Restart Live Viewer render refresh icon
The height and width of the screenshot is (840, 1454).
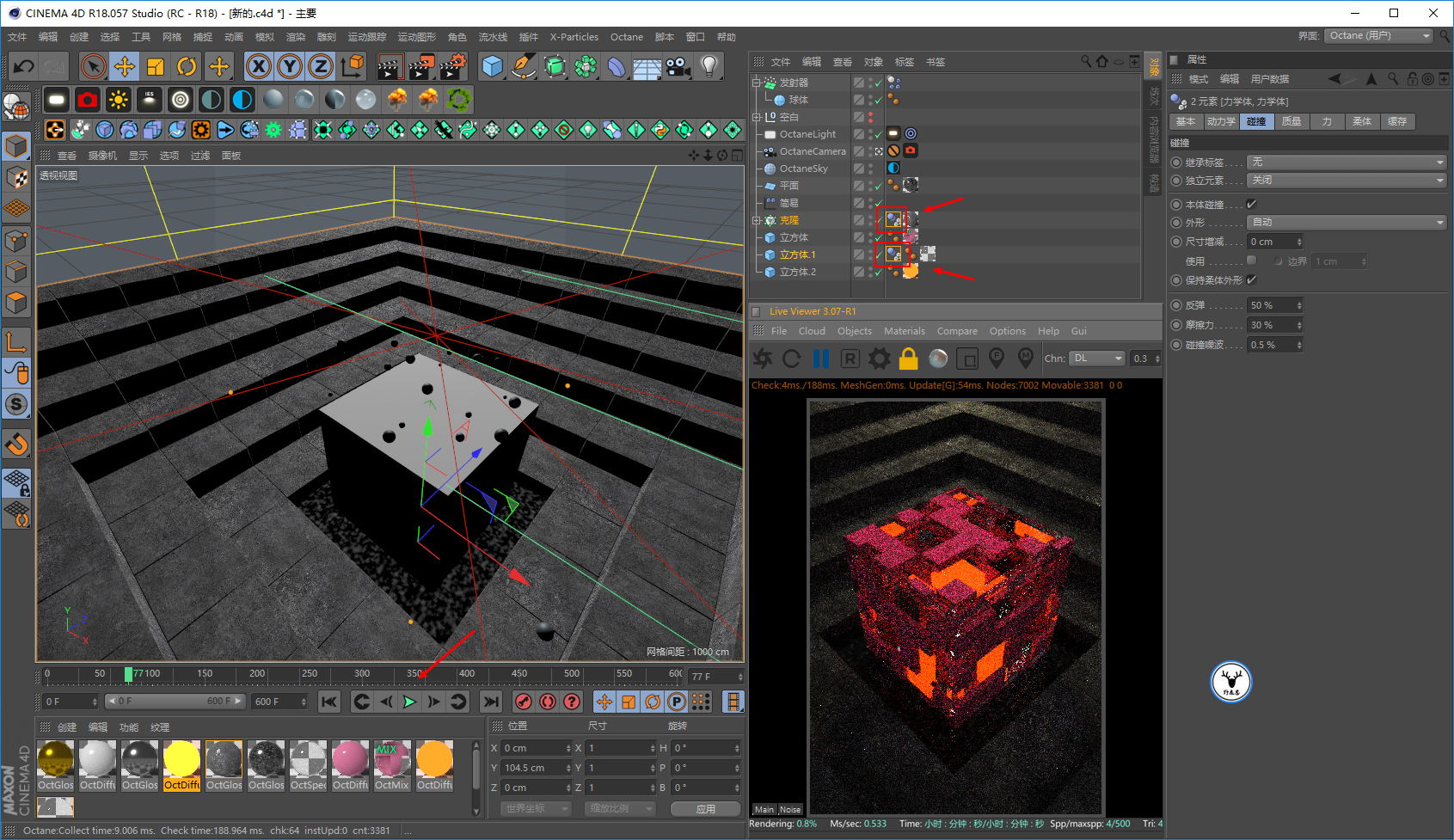792,359
